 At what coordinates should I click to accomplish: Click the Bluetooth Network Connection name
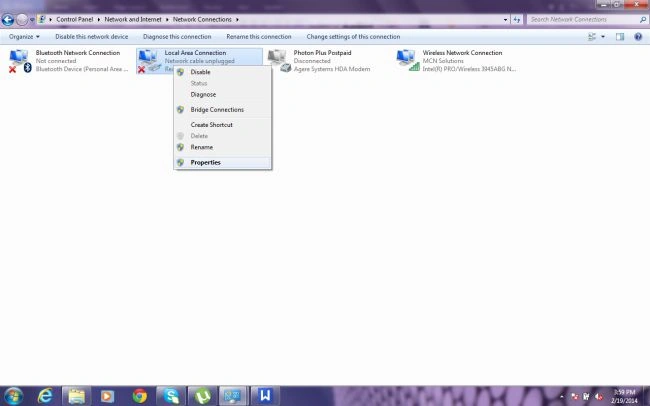point(78,53)
